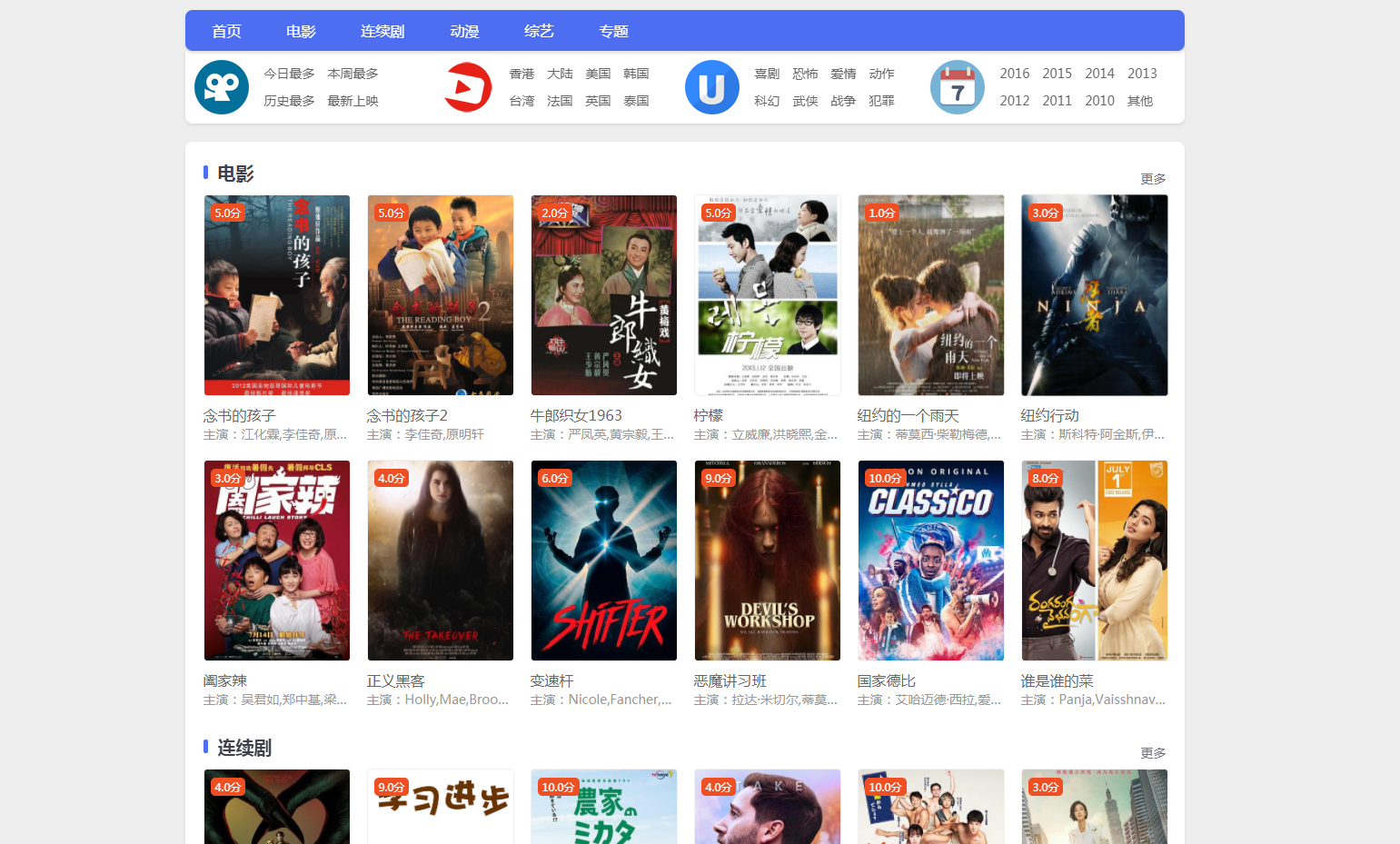Click the calendar 7 year icon
The image size is (1400, 844).
click(958, 87)
